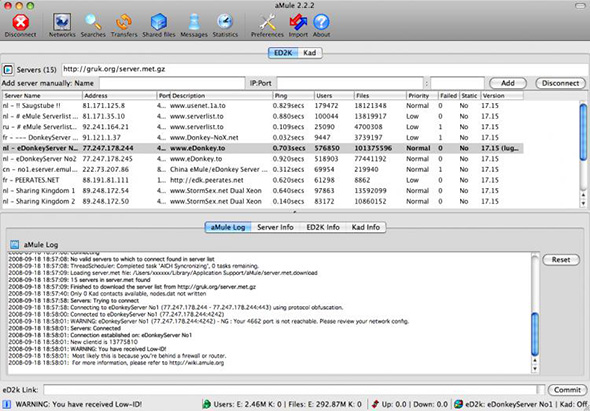The image size is (590, 411).
Task: Click the server.met URL input field
Action: tap(324, 69)
